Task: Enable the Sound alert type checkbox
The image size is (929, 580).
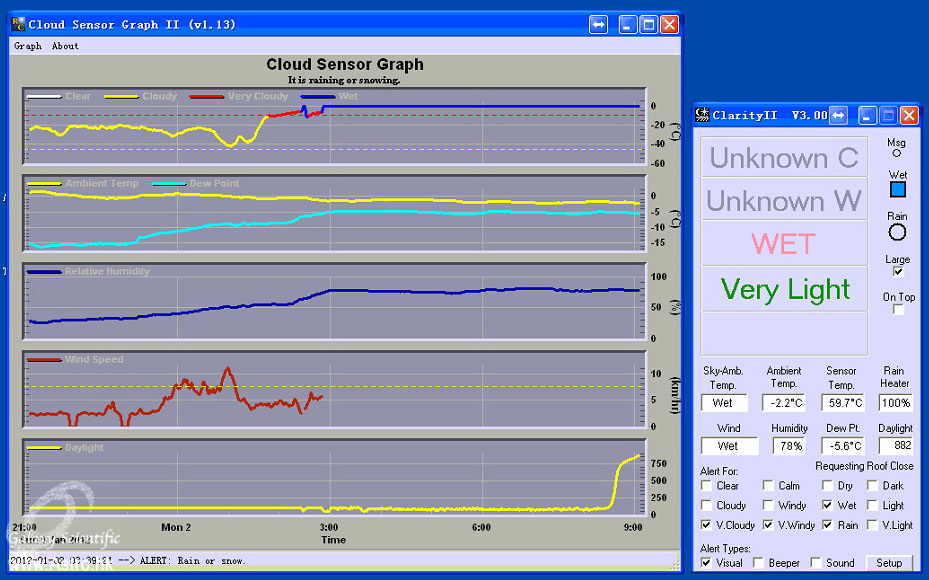Action: click(816, 563)
